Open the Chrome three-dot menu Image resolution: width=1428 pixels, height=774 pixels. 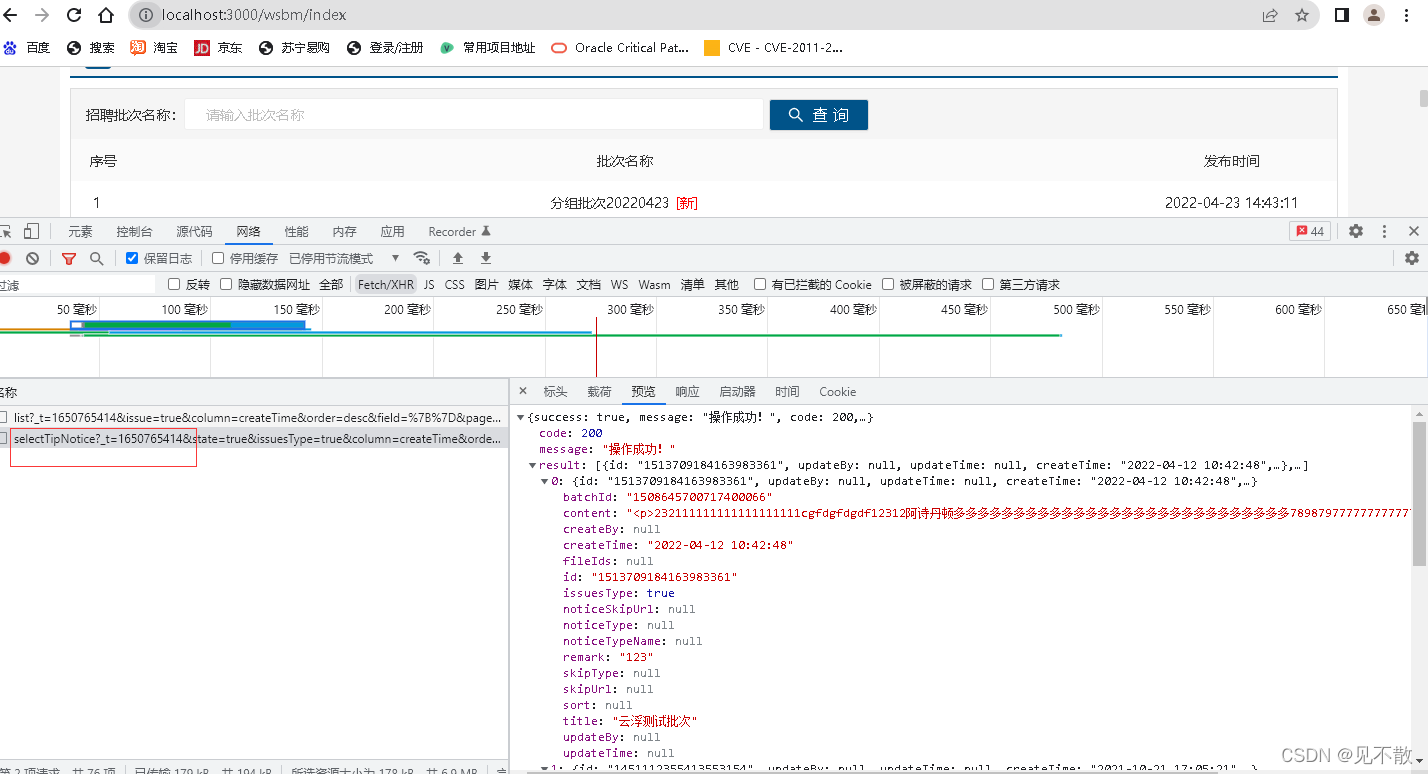tap(1408, 15)
